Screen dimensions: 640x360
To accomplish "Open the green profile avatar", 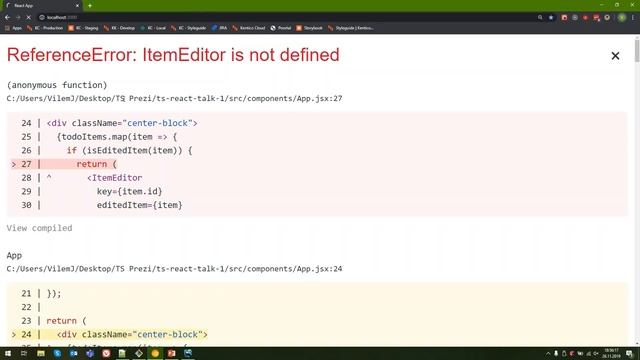I will coord(622,18).
